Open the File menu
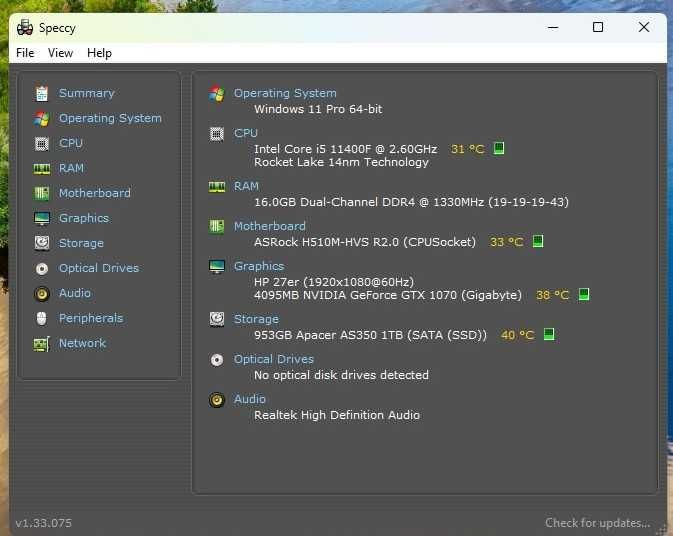The width and height of the screenshot is (673, 536). (x=25, y=53)
